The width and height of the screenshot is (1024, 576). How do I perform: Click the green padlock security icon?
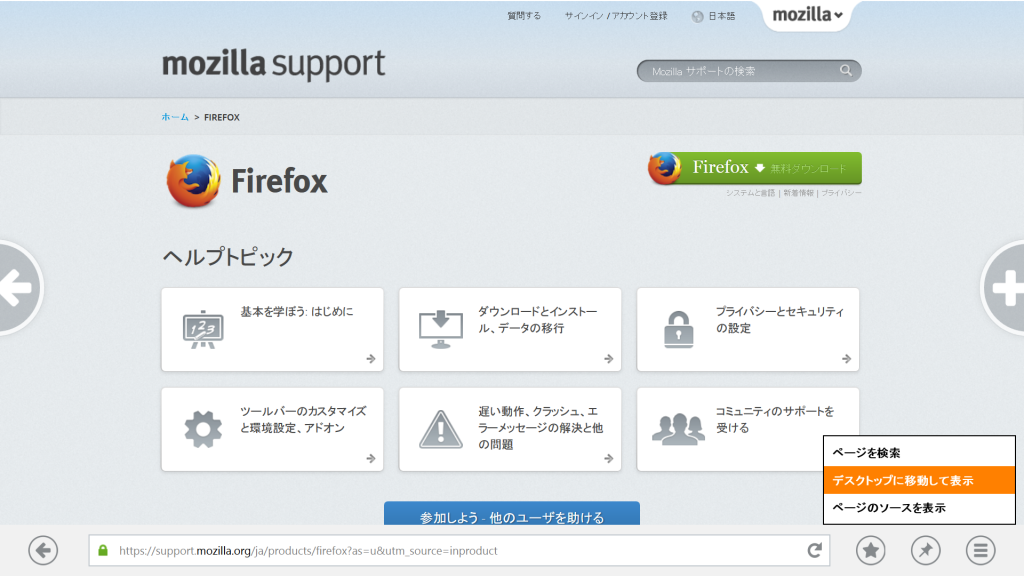[103, 551]
